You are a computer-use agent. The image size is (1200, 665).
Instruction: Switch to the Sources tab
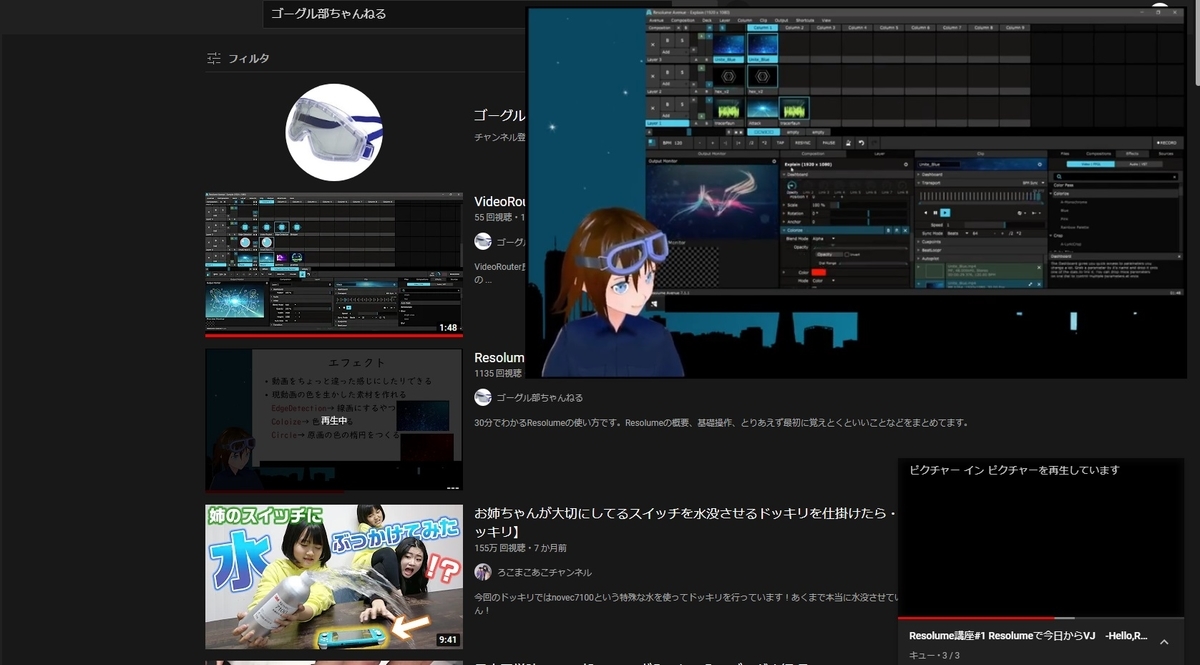tap(1166, 154)
